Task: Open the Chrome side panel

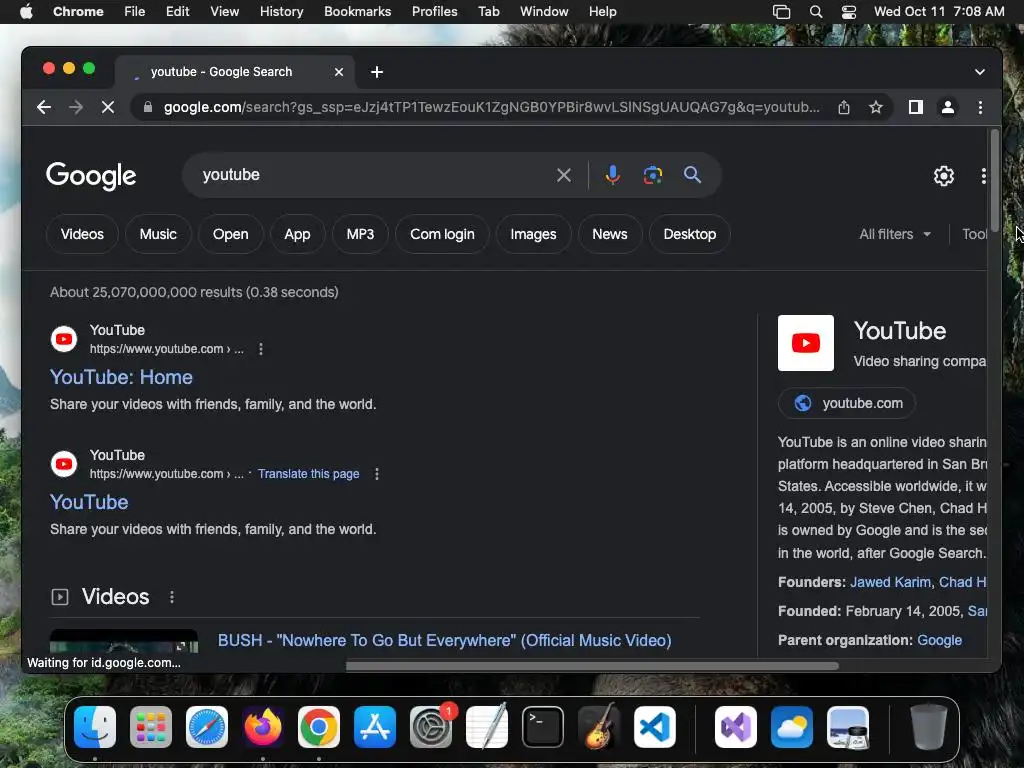Action: tap(916, 107)
